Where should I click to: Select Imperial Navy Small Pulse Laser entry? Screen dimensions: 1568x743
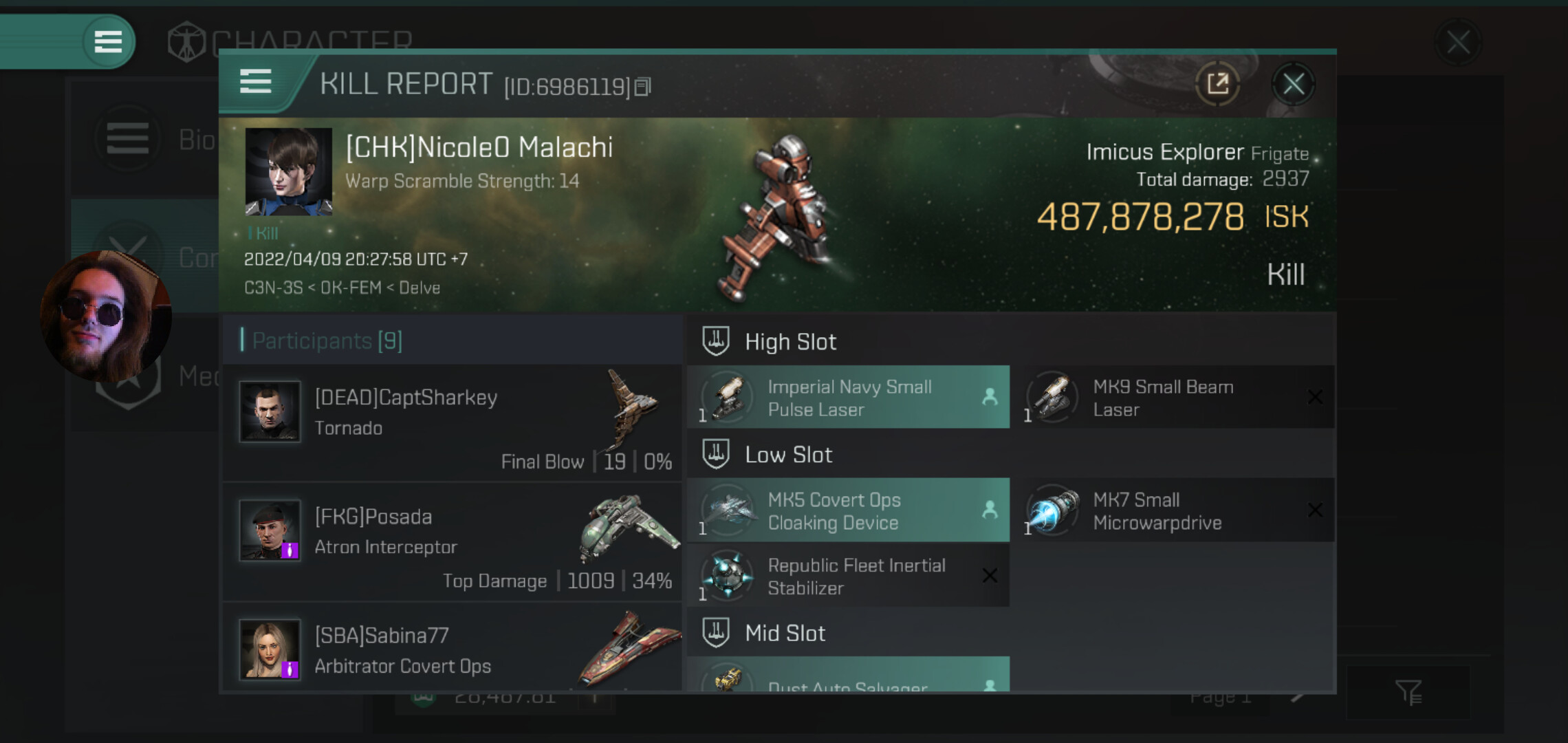848,397
